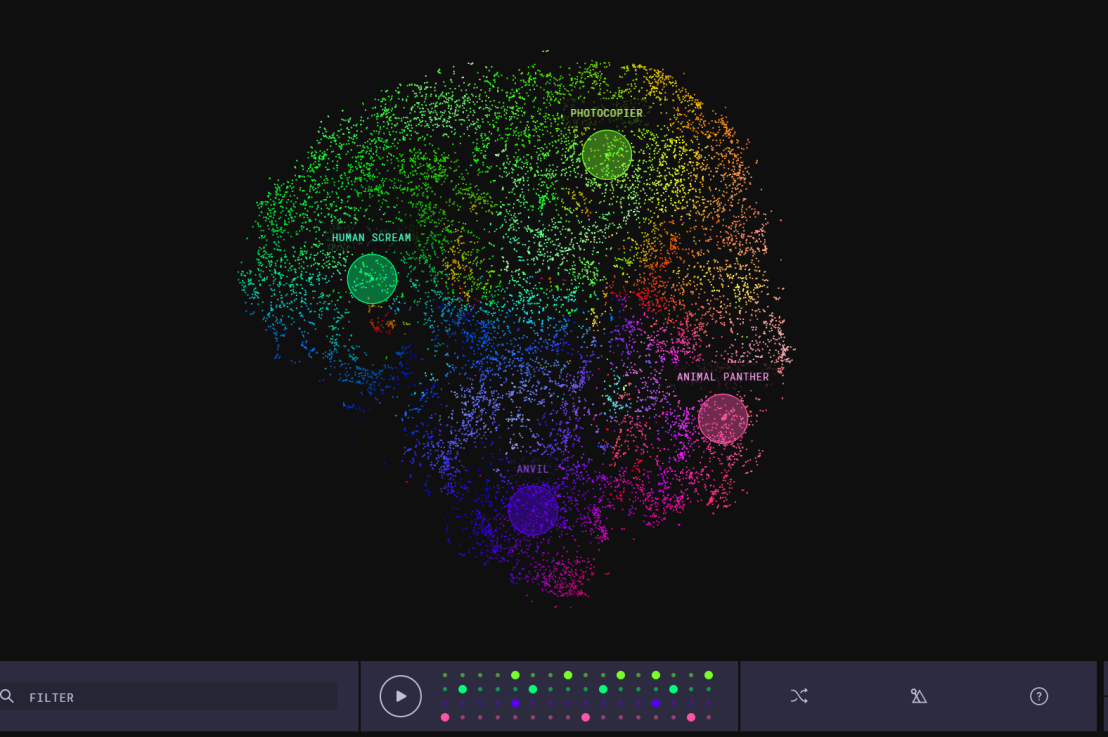Toggle an active green step in the second sequencer row
This screenshot has width=1108, height=737.
pos(462,689)
